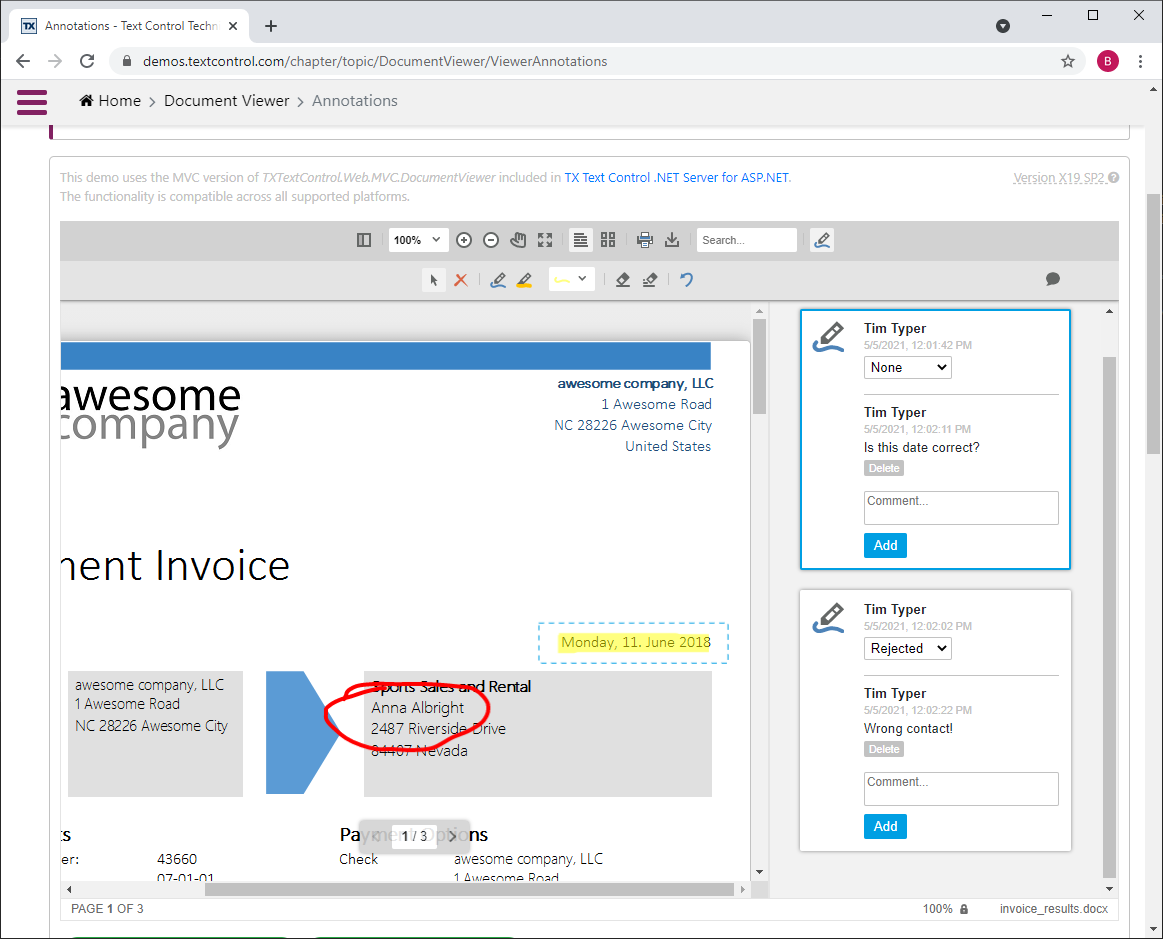Download the document using the toolbar icon
Image resolution: width=1163 pixels, height=939 pixels.
pyautogui.click(x=672, y=240)
